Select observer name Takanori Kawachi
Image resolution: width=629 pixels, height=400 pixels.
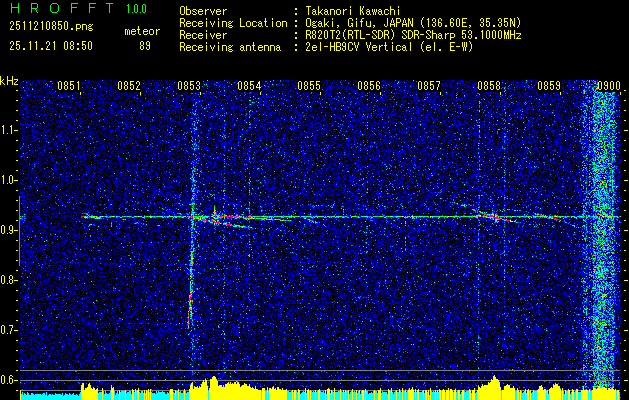point(351,11)
